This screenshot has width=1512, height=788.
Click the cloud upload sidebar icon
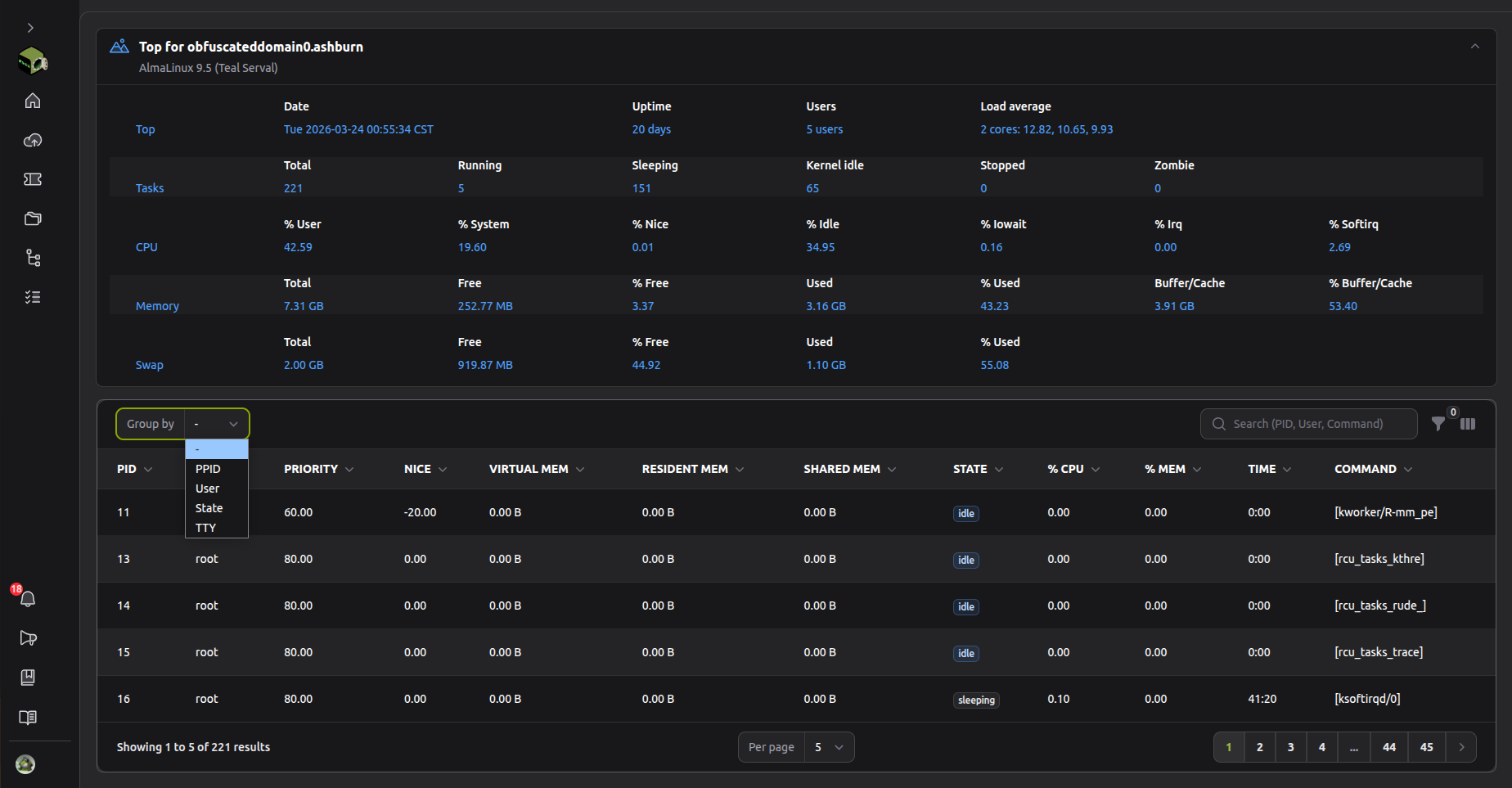point(33,140)
